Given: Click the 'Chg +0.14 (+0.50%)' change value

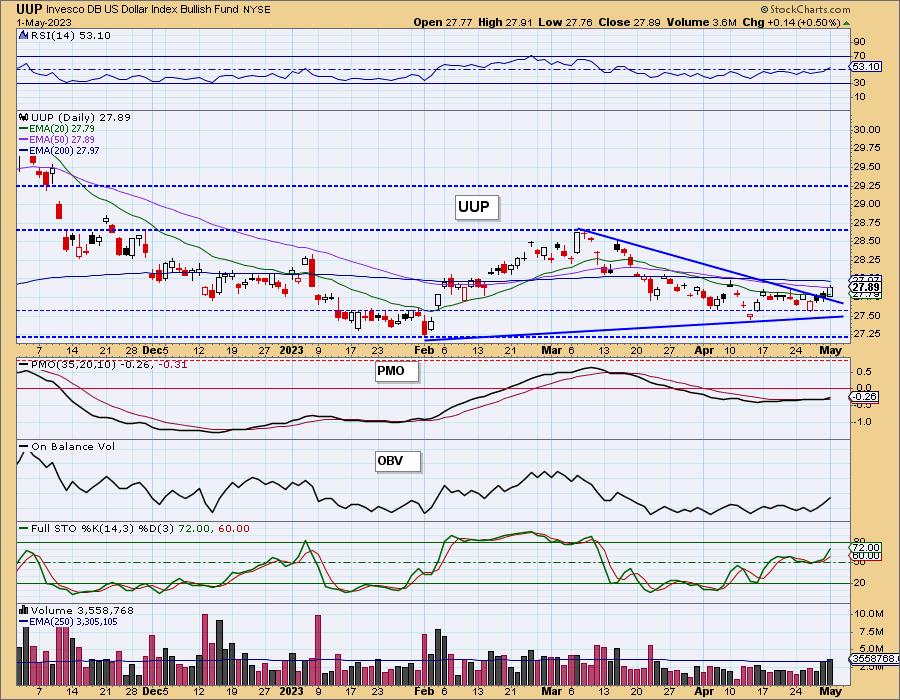Looking at the screenshot, I should pyautogui.click(x=791, y=22).
